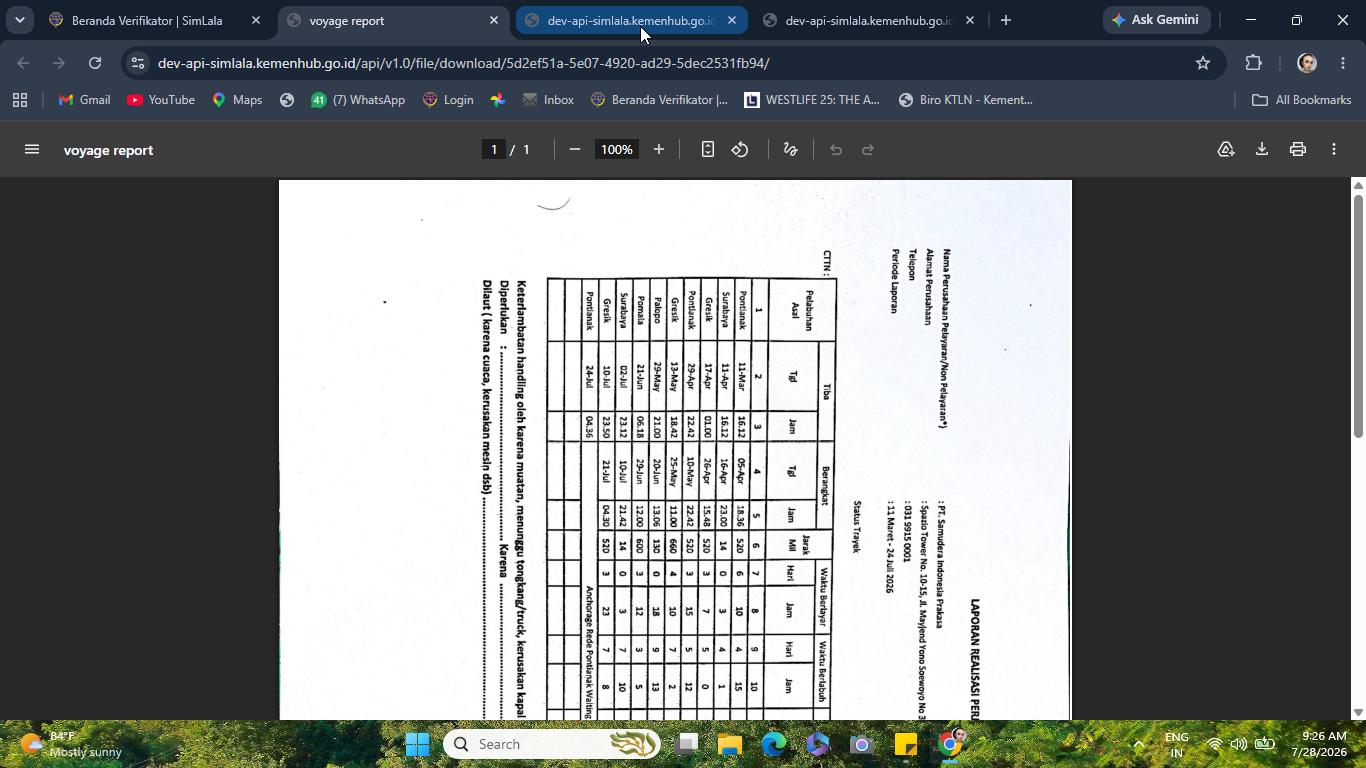Click the Windows taskbar Search box
The width and height of the screenshot is (1366, 768).
pyautogui.click(x=552, y=744)
